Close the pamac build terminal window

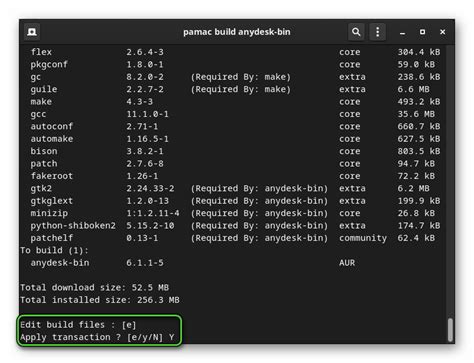[x=442, y=32]
